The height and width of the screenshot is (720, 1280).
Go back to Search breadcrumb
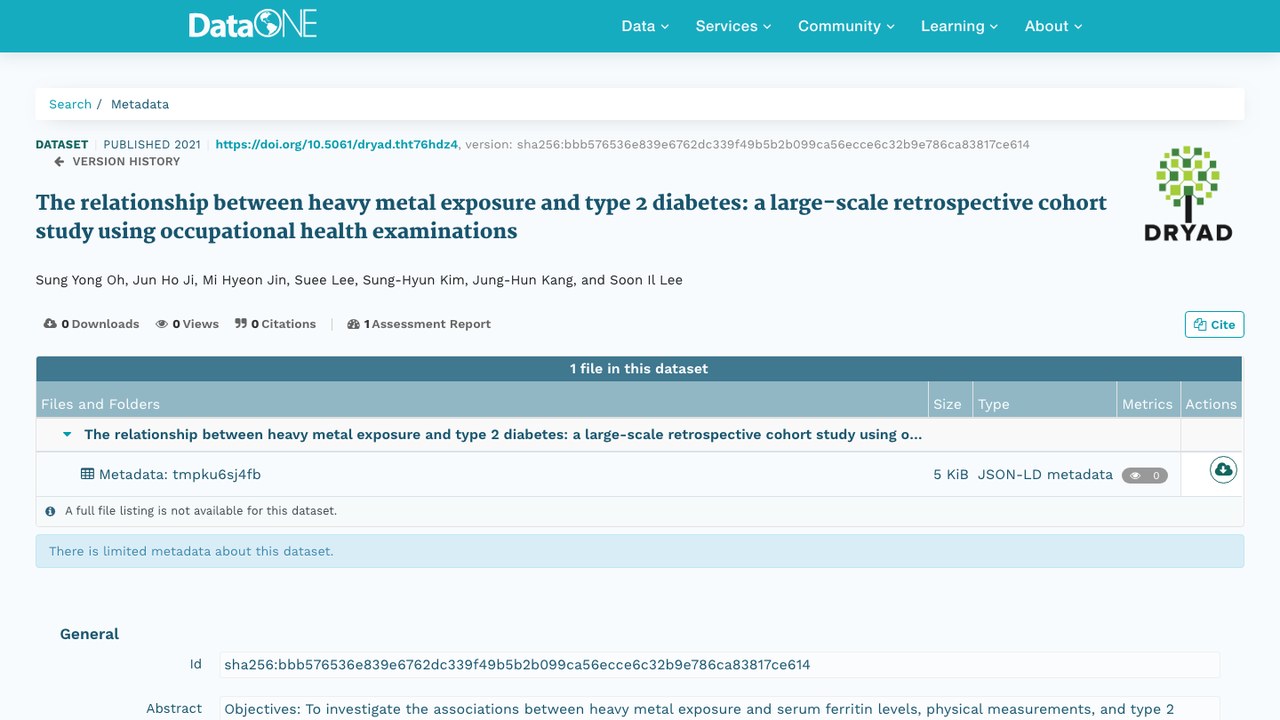pyautogui.click(x=70, y=104)
